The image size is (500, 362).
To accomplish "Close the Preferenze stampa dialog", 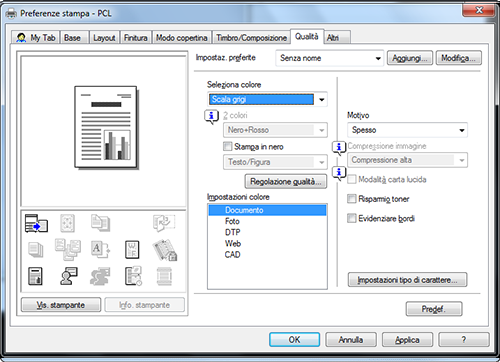I will point(479,10).
